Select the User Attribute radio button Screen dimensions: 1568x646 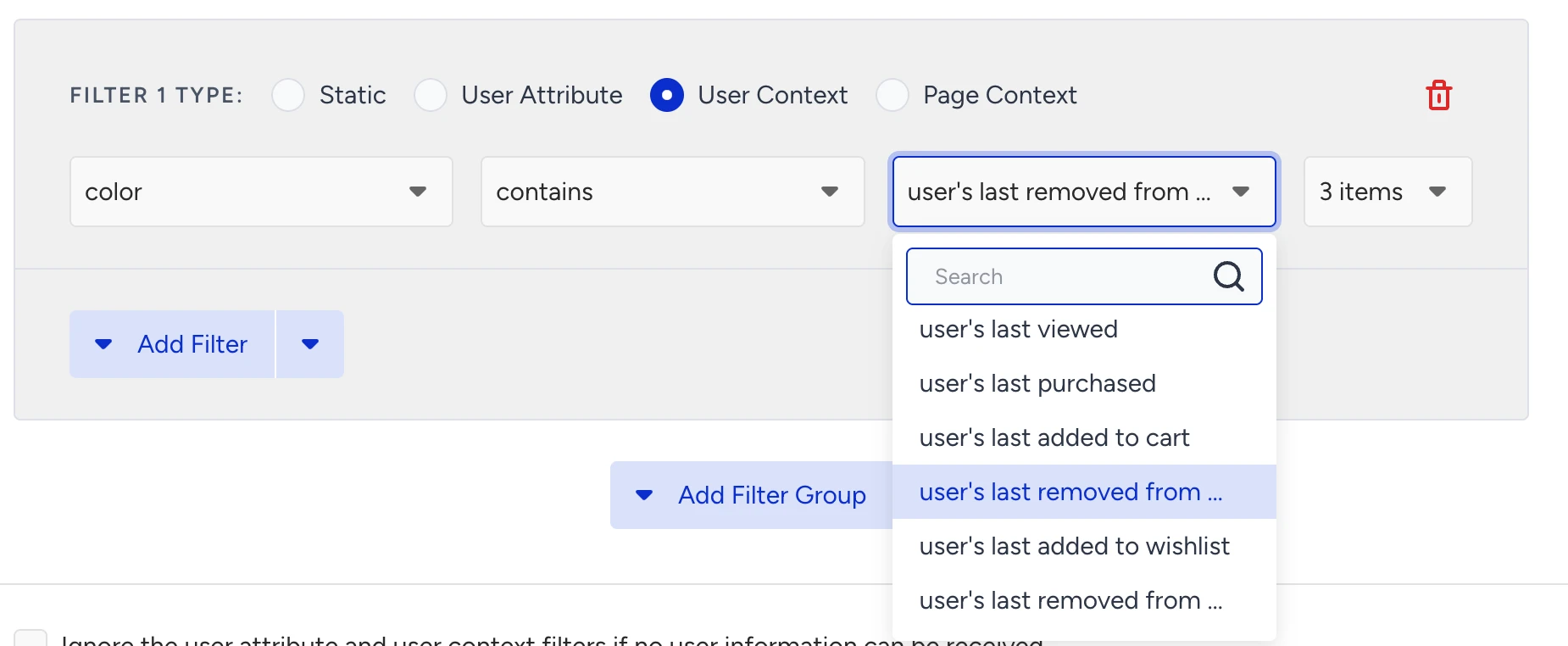[431, 95]
